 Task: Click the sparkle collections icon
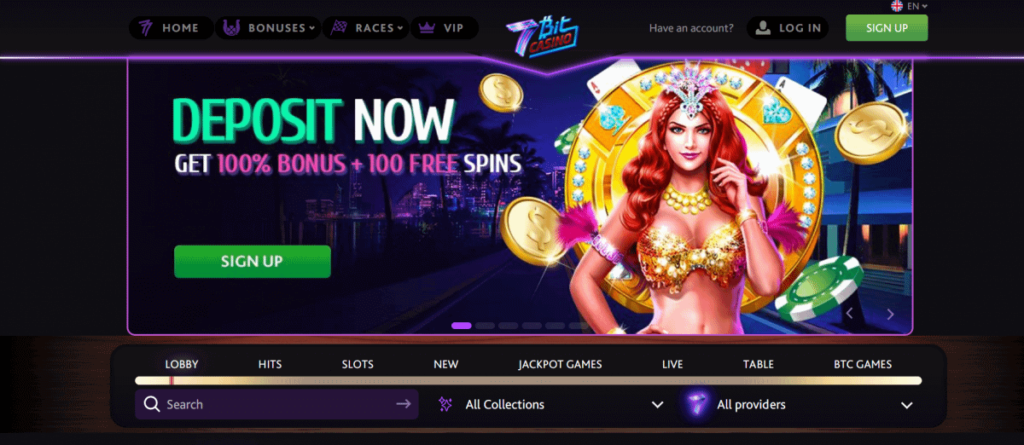(x=445, y=404)
